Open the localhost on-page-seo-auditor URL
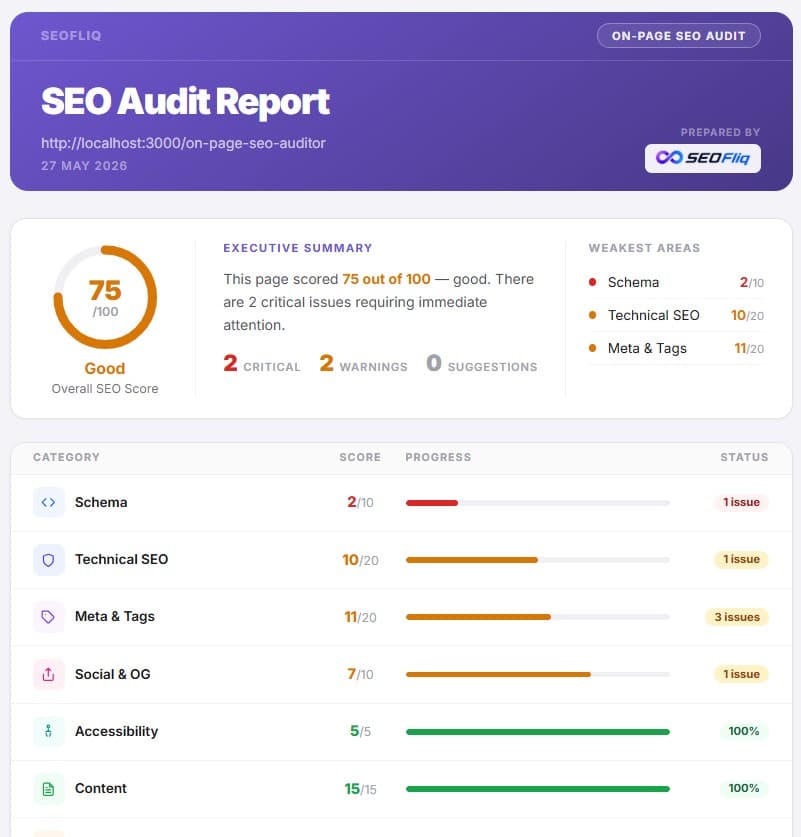This screenshot has width=801, height=837. (x=183, y=144)
